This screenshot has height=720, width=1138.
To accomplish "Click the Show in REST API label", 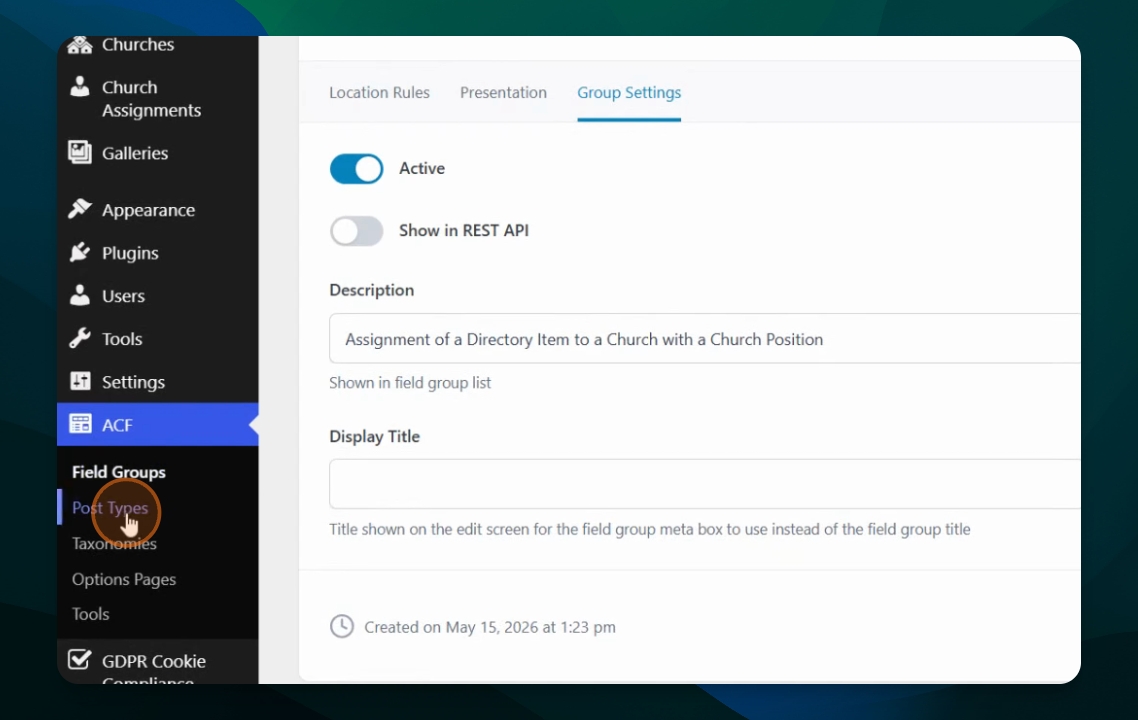I will (464, 231).
